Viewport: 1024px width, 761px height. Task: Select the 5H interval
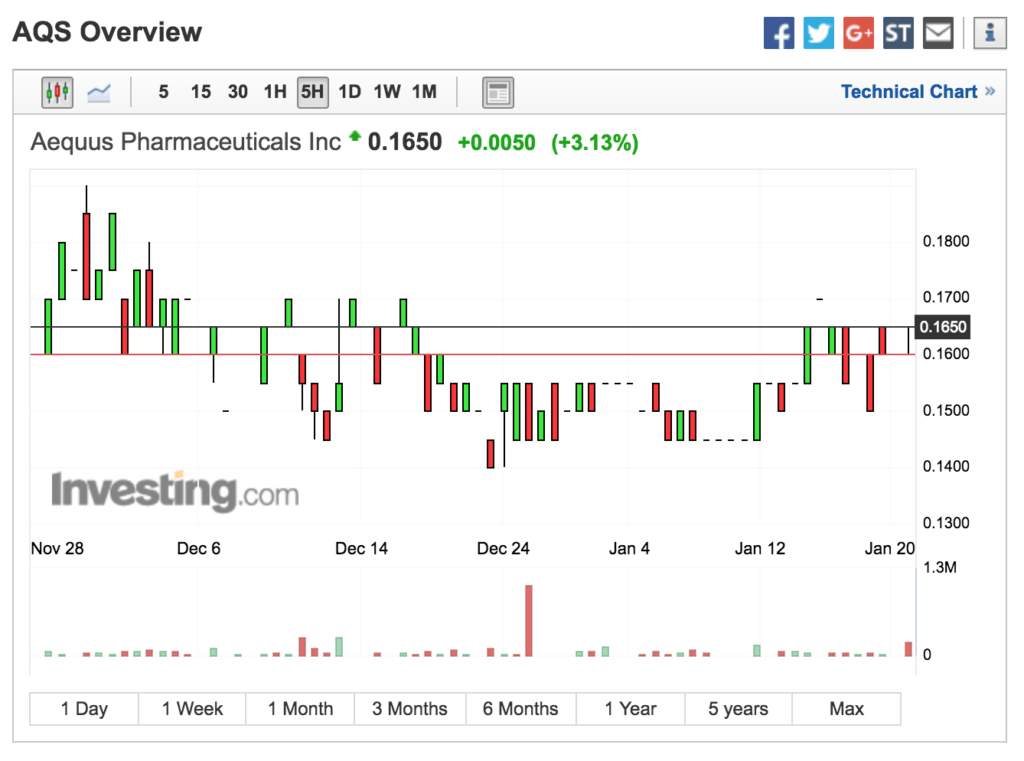(x=312, y=92)
